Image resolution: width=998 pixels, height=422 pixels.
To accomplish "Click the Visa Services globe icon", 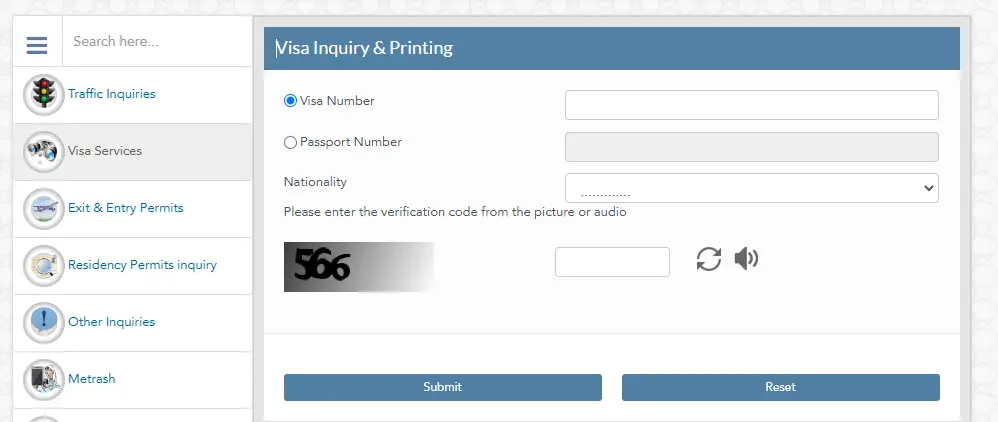I will tap(44, 151).
